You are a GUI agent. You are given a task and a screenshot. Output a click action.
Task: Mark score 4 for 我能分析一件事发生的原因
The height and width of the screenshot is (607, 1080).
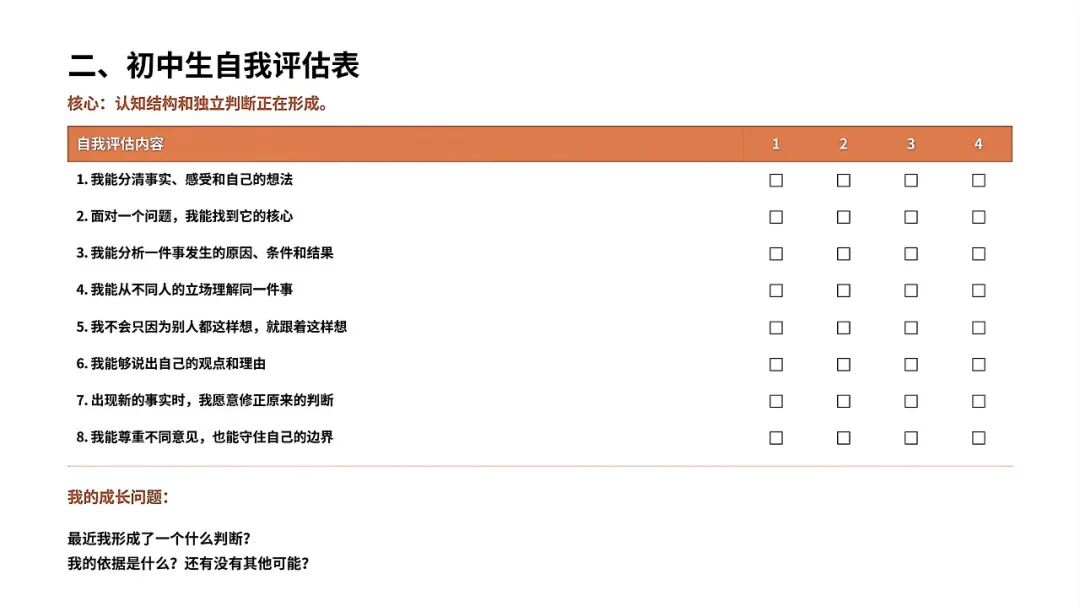pos(978,254)
